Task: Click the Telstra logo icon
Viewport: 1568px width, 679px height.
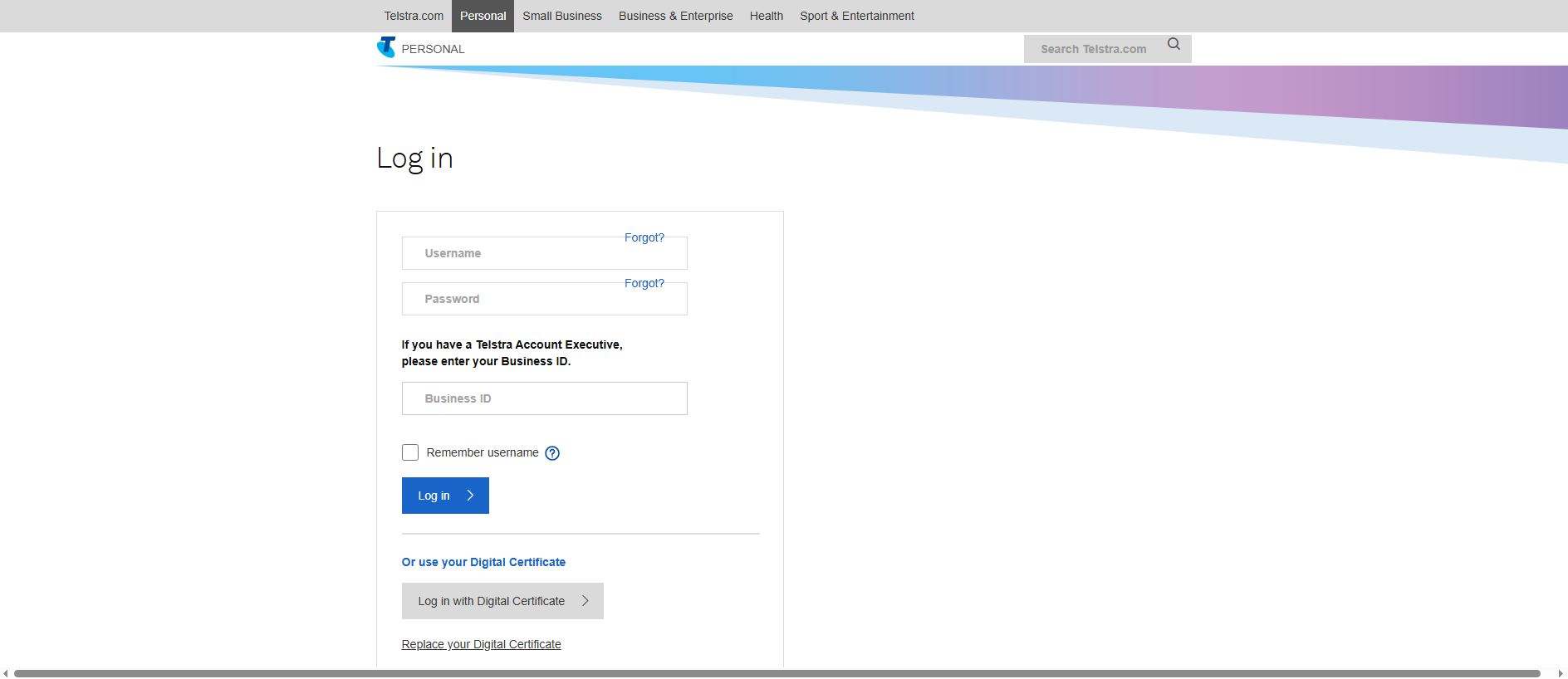Action: click(386, 47)
